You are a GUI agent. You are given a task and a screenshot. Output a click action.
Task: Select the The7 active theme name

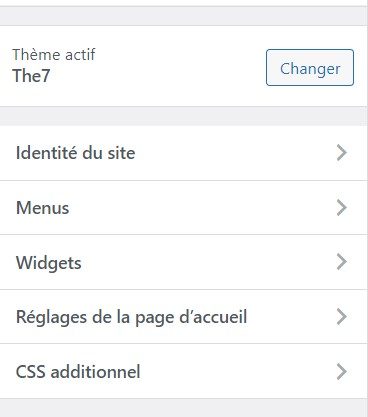click(31, 76)
